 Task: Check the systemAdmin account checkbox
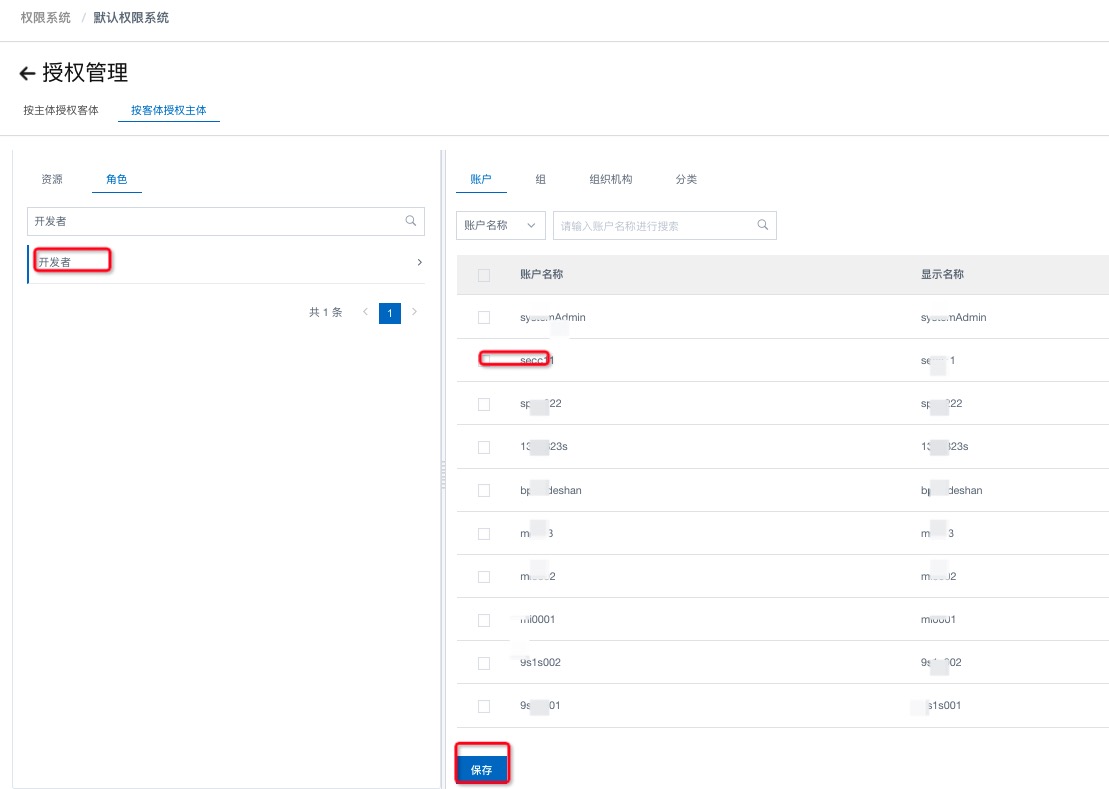tap(484, 318)
